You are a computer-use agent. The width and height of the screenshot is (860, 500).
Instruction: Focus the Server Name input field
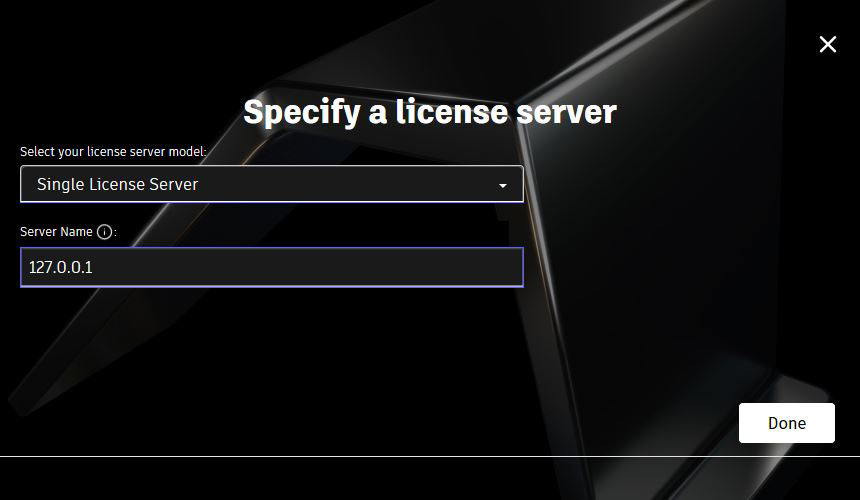[x=272, y=267]
